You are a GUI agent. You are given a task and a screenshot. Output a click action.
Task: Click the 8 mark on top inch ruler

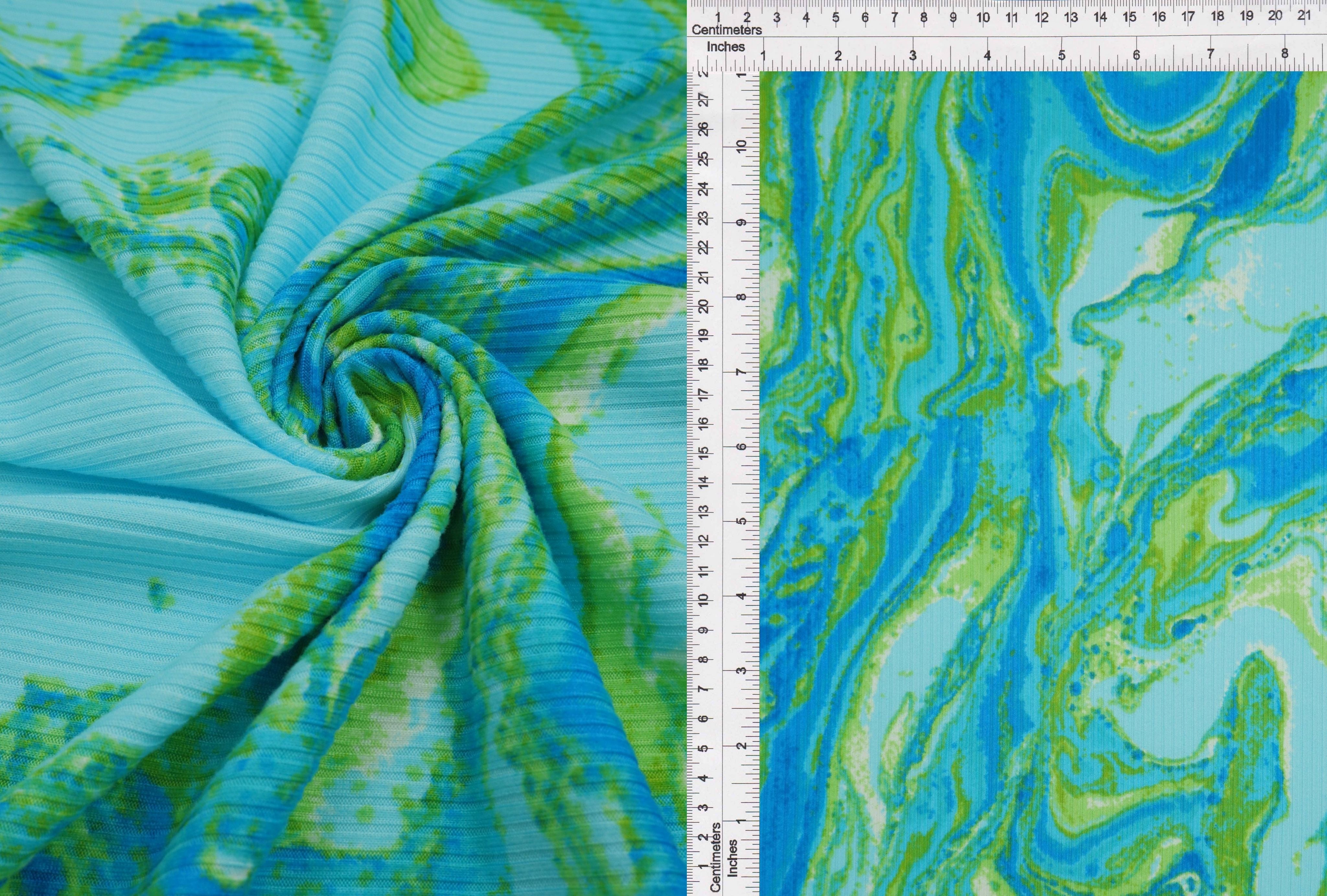(x=1285, y=54)
